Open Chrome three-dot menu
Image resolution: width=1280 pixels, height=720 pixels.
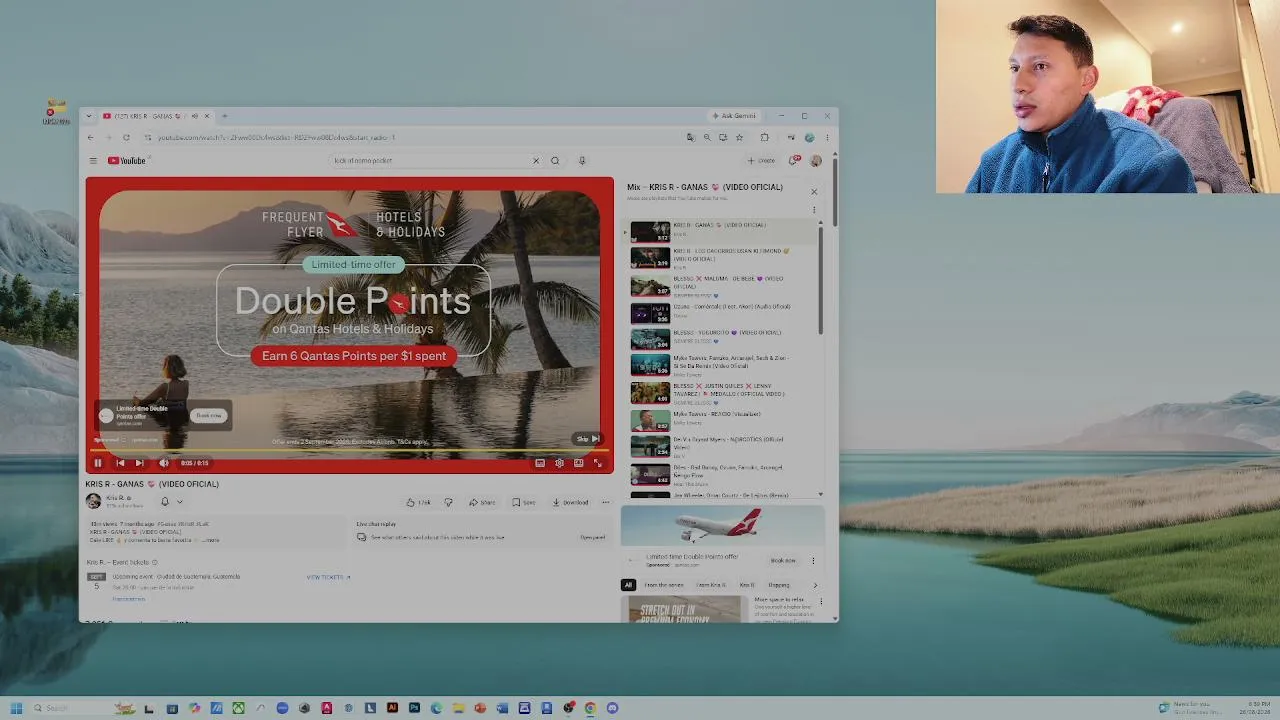coord(827,137)
